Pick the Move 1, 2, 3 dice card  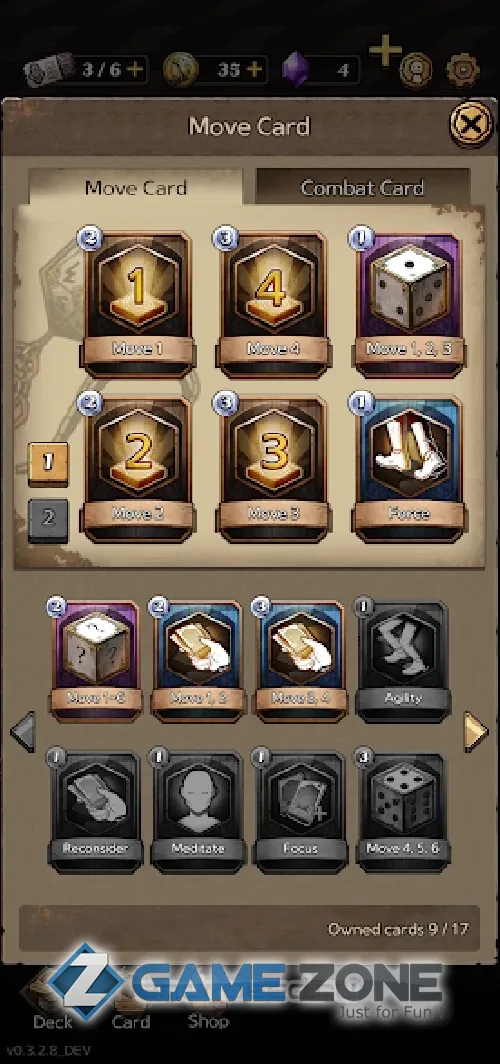pyautogui.click(x=408, y=303)
